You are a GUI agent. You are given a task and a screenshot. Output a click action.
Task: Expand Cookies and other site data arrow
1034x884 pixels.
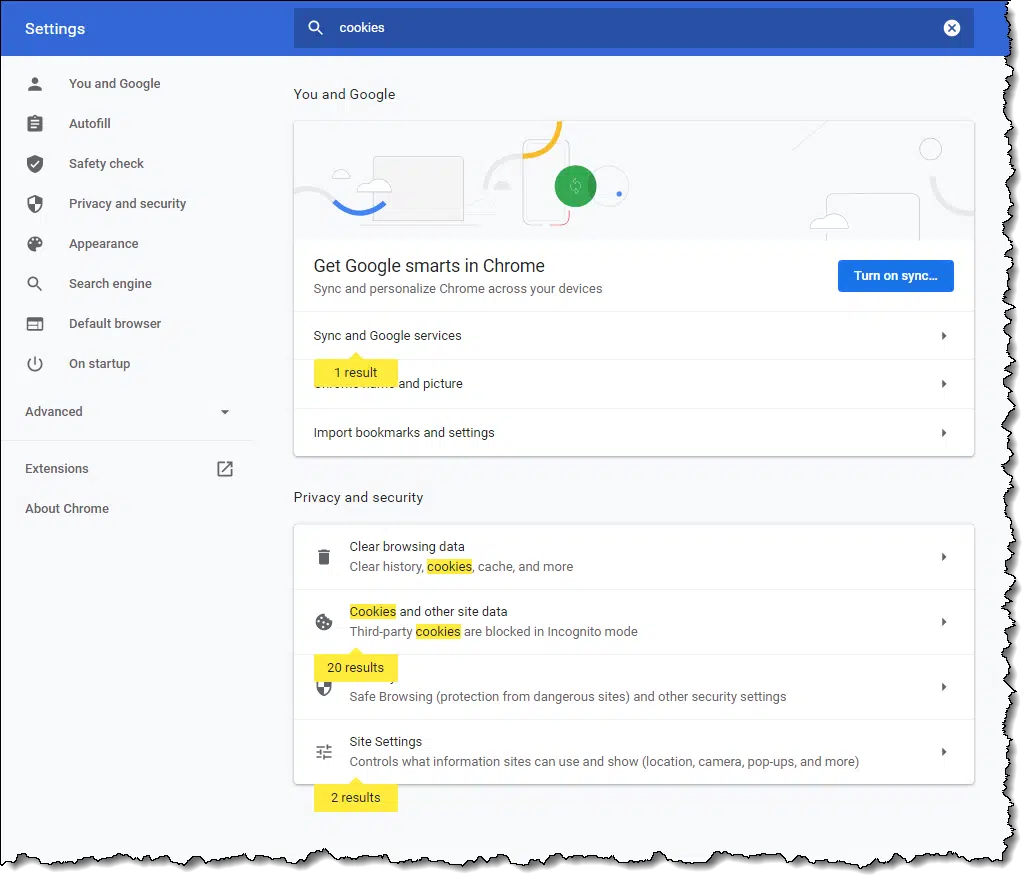coord(944,622)
